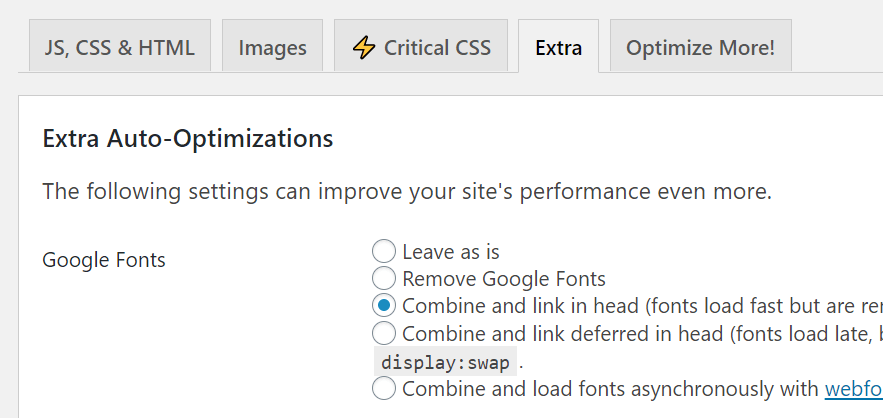The image size is (883, 418).
Task: Follow the webfont link in the last option
Action: (x=854, y=389)
